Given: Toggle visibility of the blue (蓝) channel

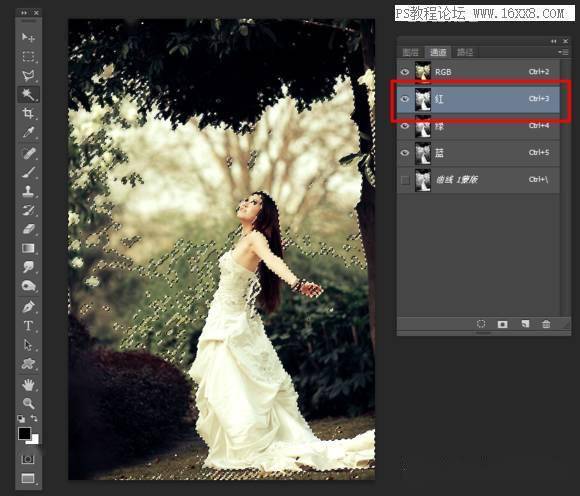Looking at the screenshot, I should click(x=405, y=152).
